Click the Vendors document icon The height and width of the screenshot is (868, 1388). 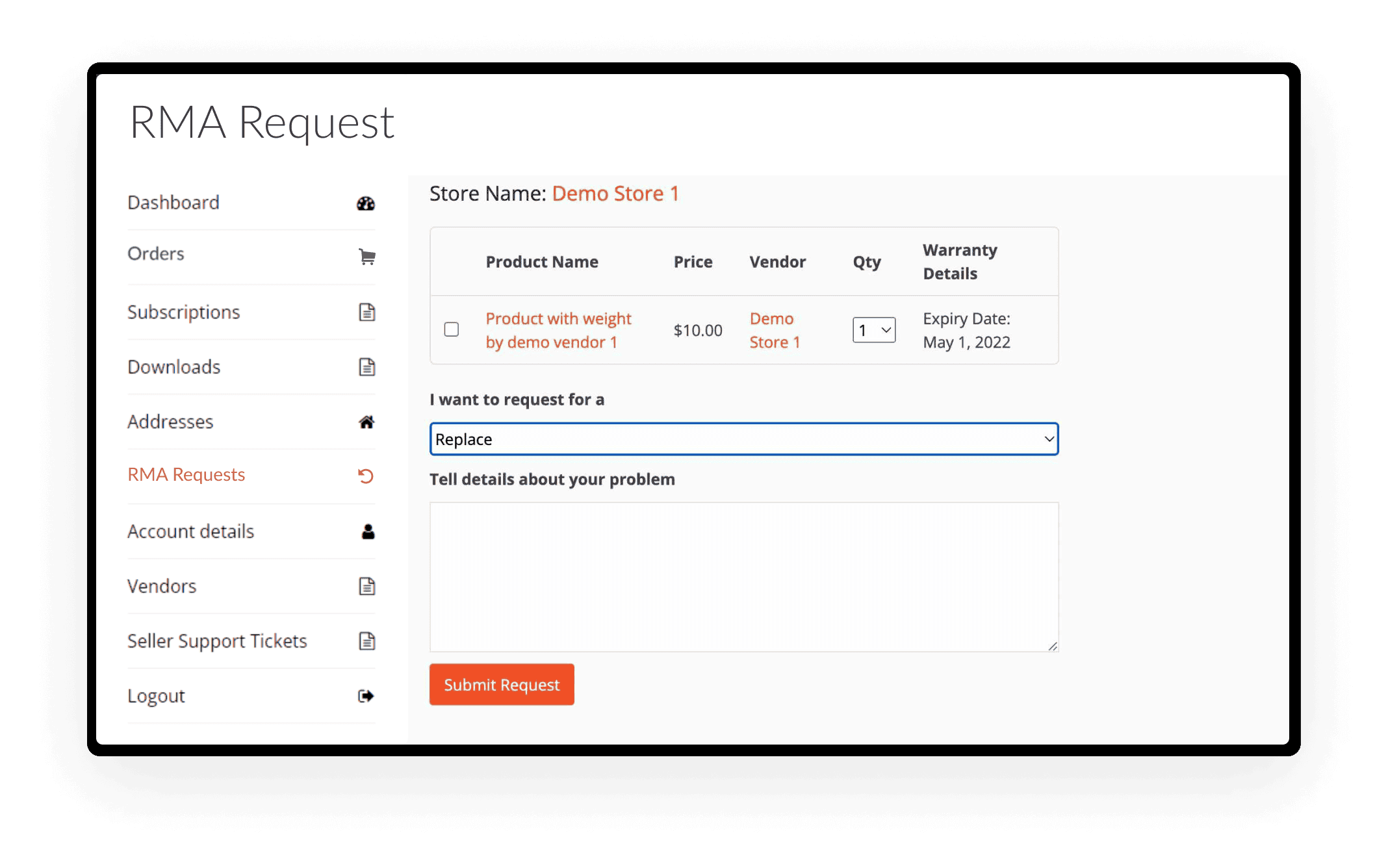coord(367,587)
